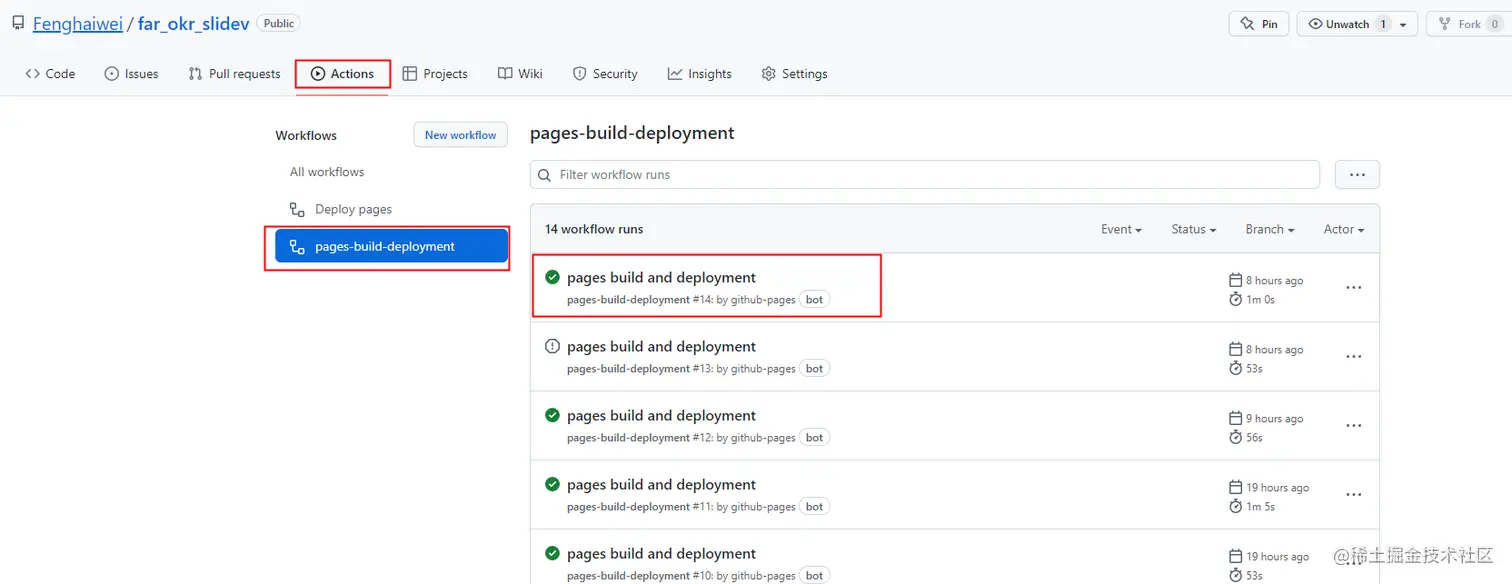Switch to the Issues tab

(x=131, y=74)
